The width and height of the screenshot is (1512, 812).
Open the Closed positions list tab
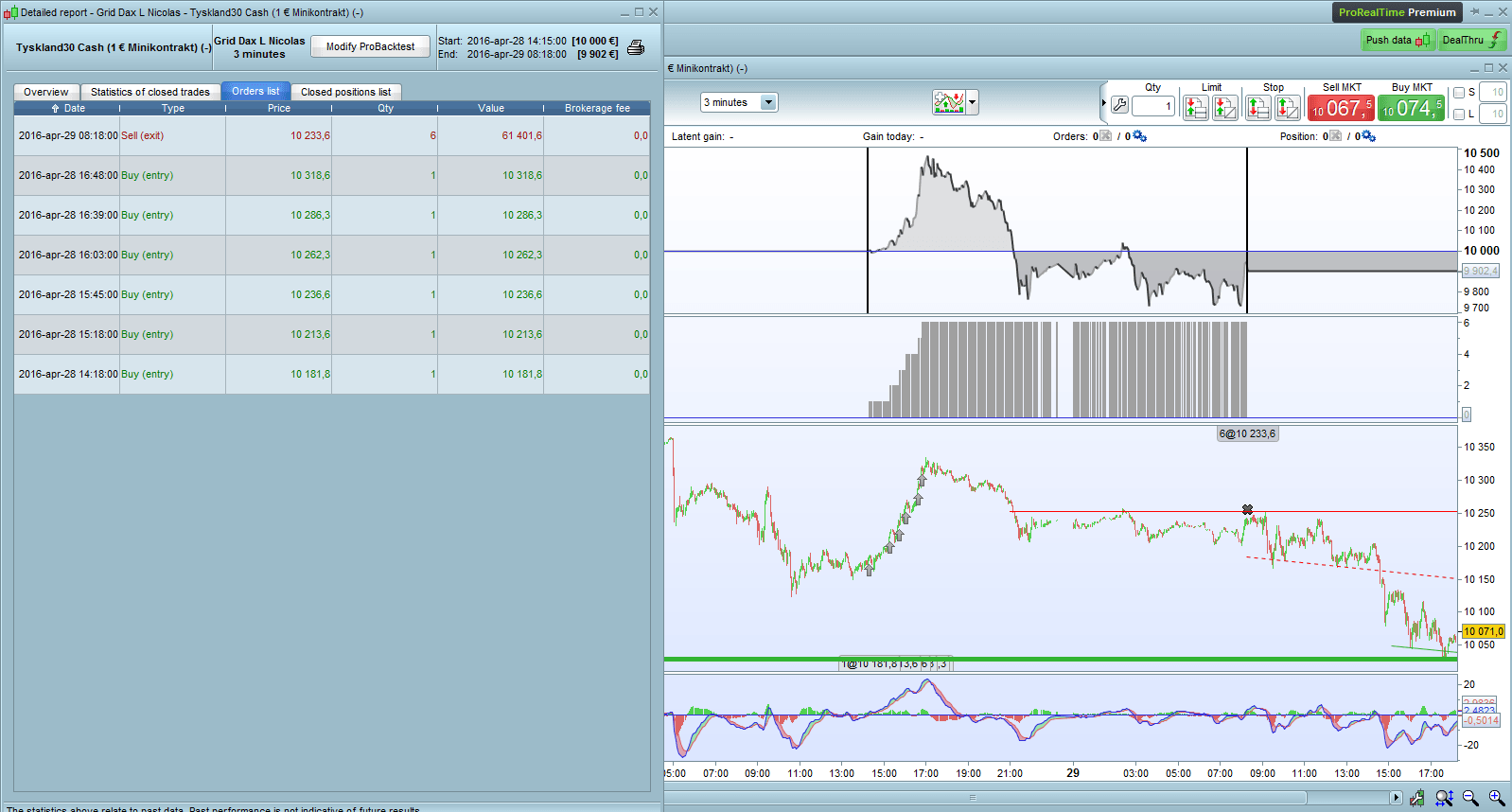click(x=345, y=92)
